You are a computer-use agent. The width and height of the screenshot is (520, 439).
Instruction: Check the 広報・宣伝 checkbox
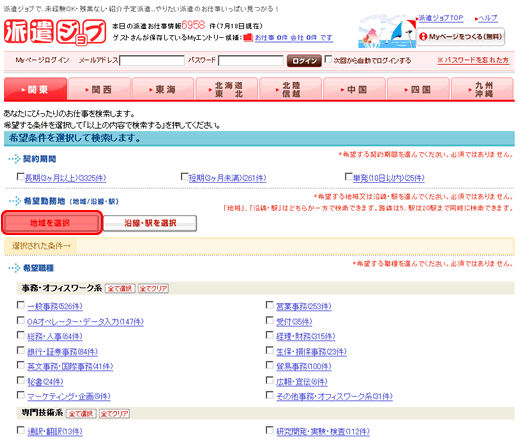pos(270,380)
